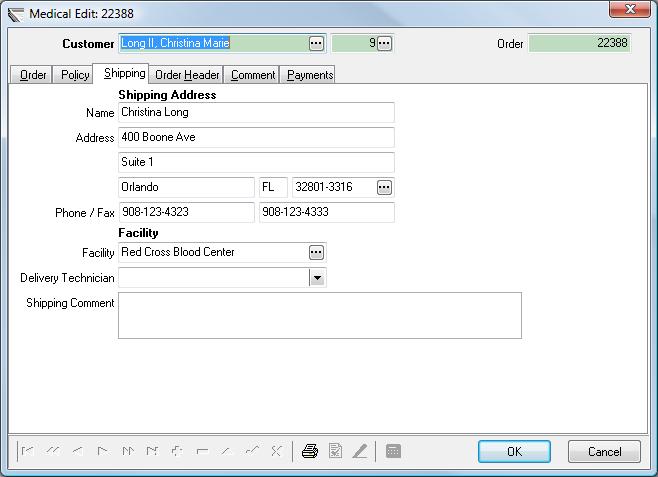Image resolution: width=658 pixels, height=477 pixels.
Task: Go to first record navigation icon
Action: (x=27, y=451)
